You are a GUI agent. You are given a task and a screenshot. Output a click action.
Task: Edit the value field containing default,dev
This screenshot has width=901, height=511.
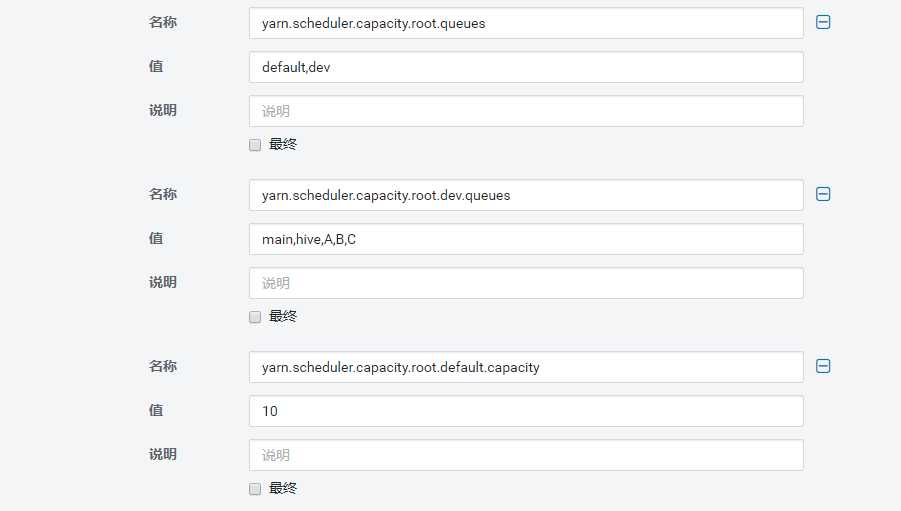(x=526, y=67)
